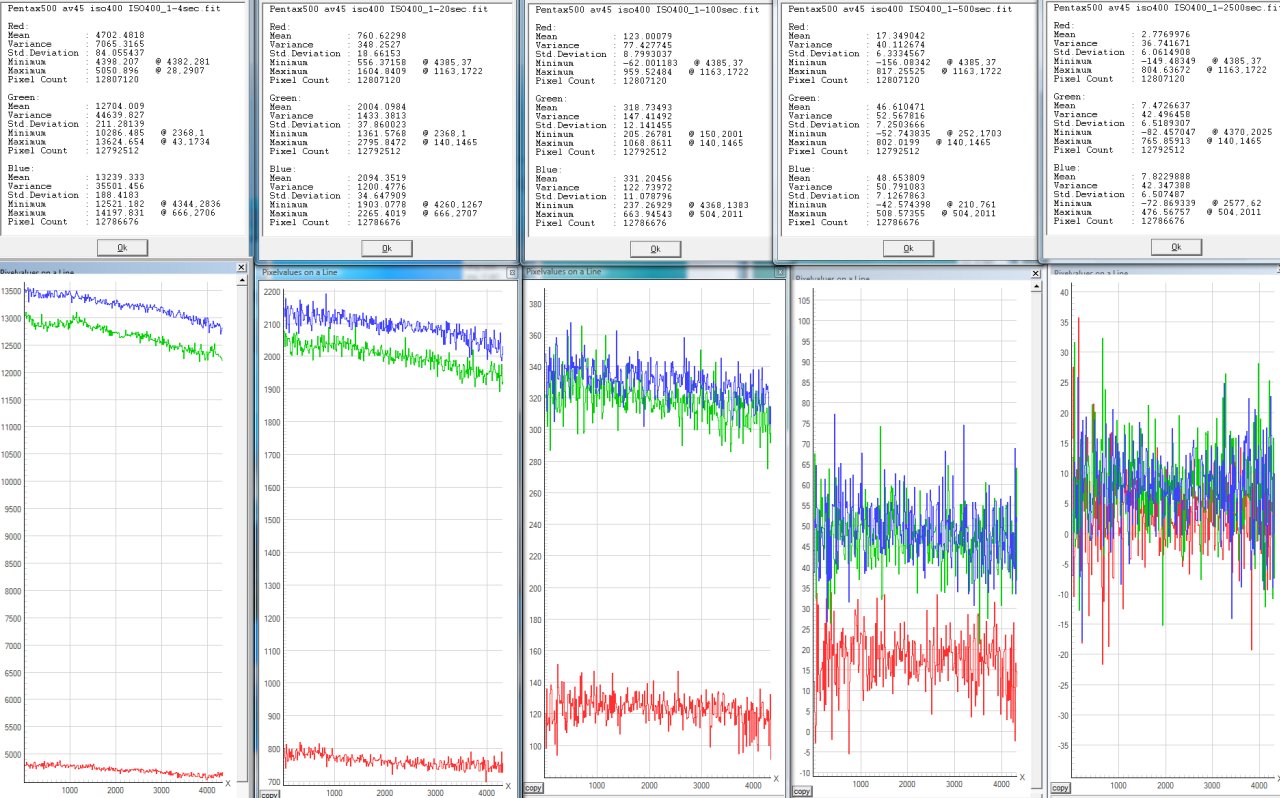Click Ok in the ISO400_1-4sec.fit statistics window
Viewport: 1280px width, 798px height.
click(x=123, y=247)
